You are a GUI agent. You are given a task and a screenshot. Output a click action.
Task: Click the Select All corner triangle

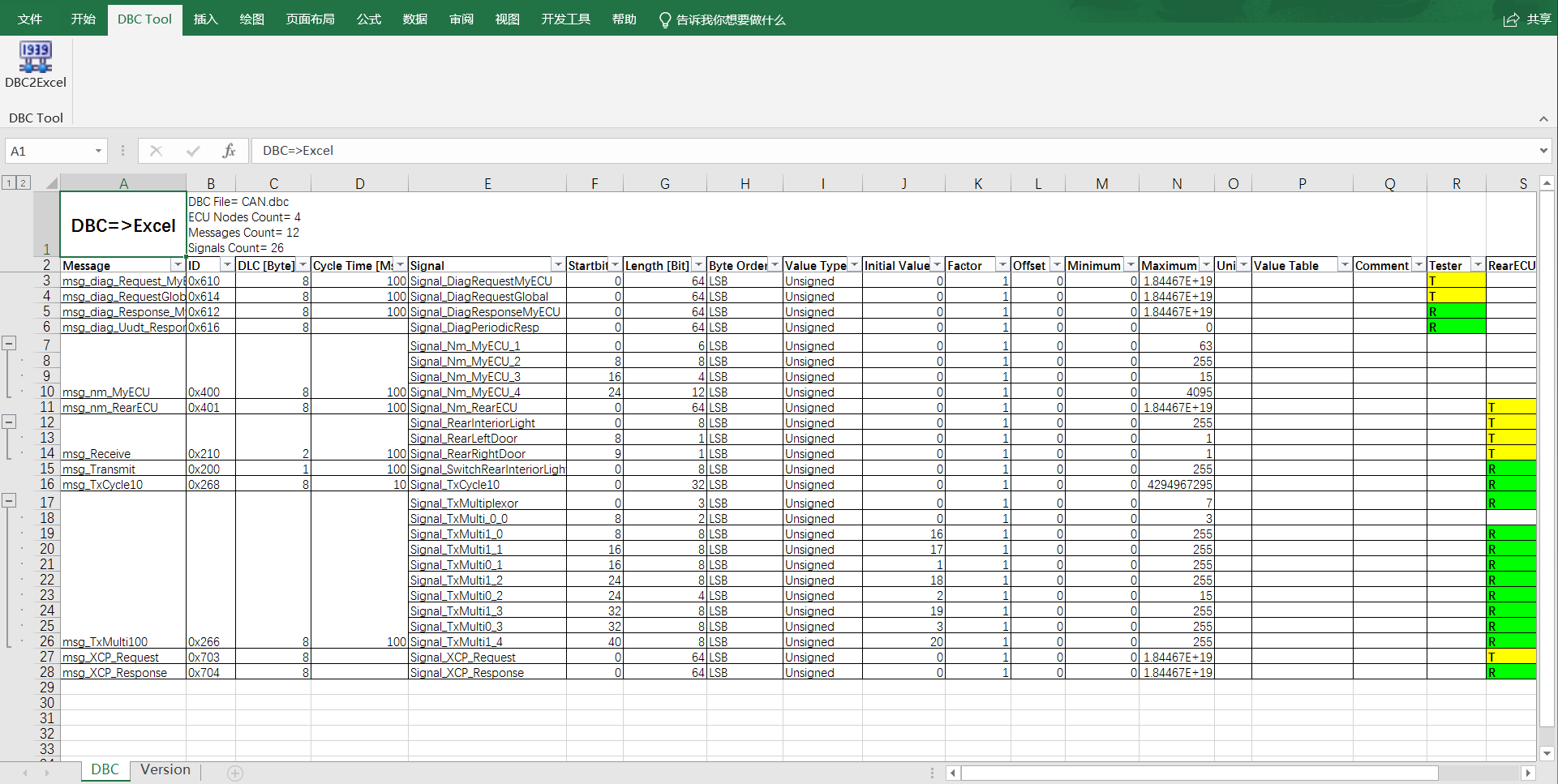[51, 184]
